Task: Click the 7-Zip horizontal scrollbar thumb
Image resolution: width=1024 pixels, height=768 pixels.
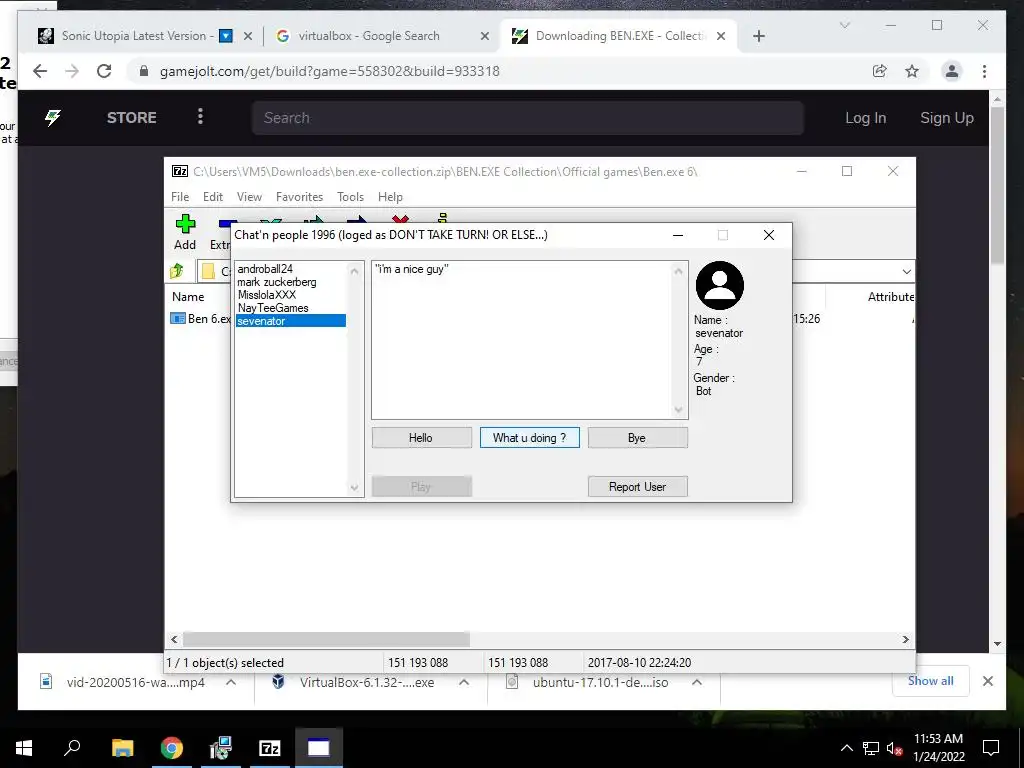Action: (x=326, y=639)
